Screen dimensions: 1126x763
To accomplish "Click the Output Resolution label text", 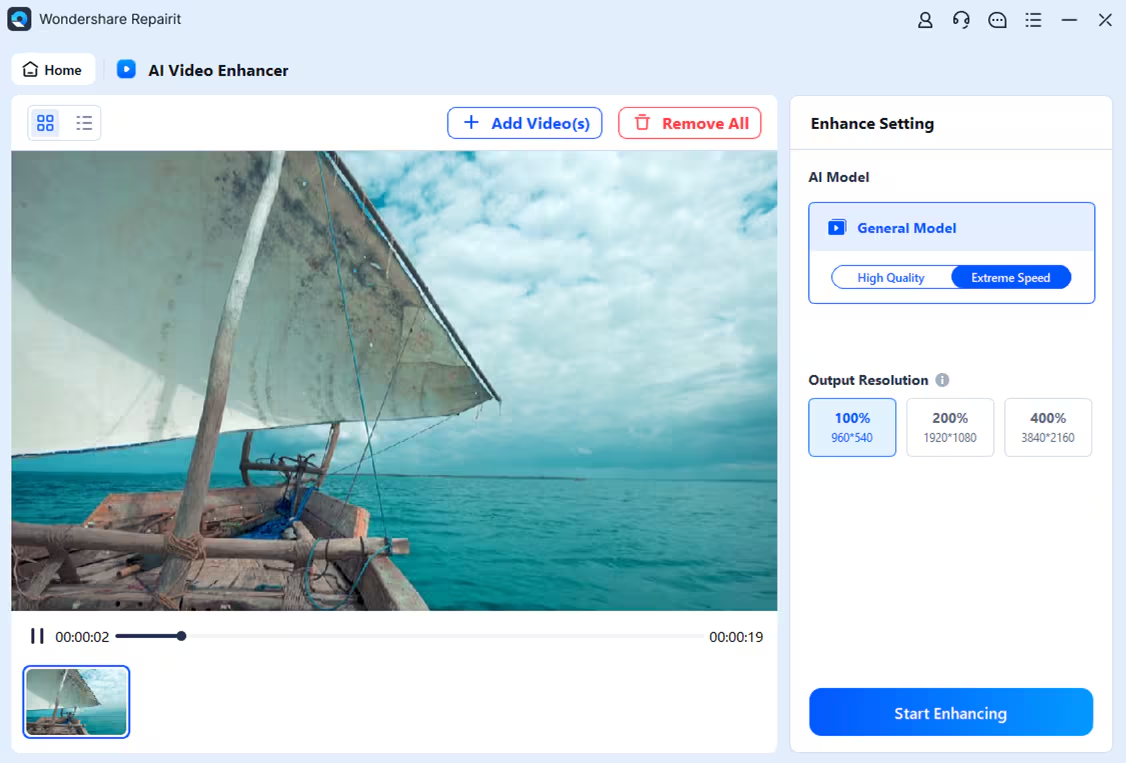I will [868, 380].
